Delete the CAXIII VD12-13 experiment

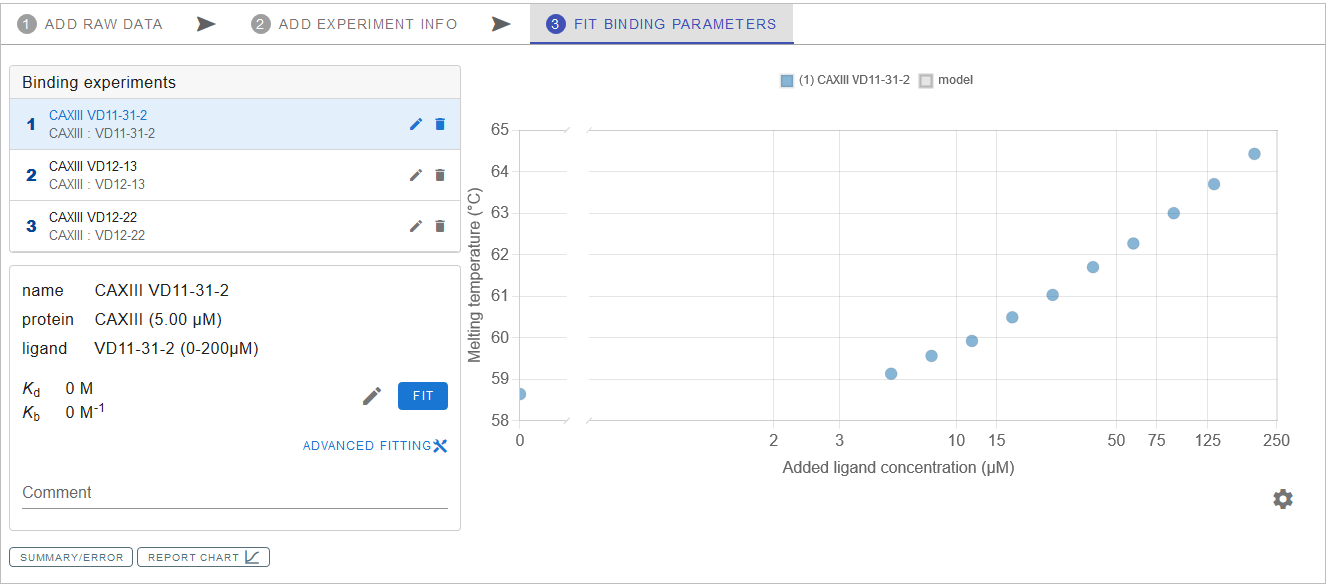440,175
